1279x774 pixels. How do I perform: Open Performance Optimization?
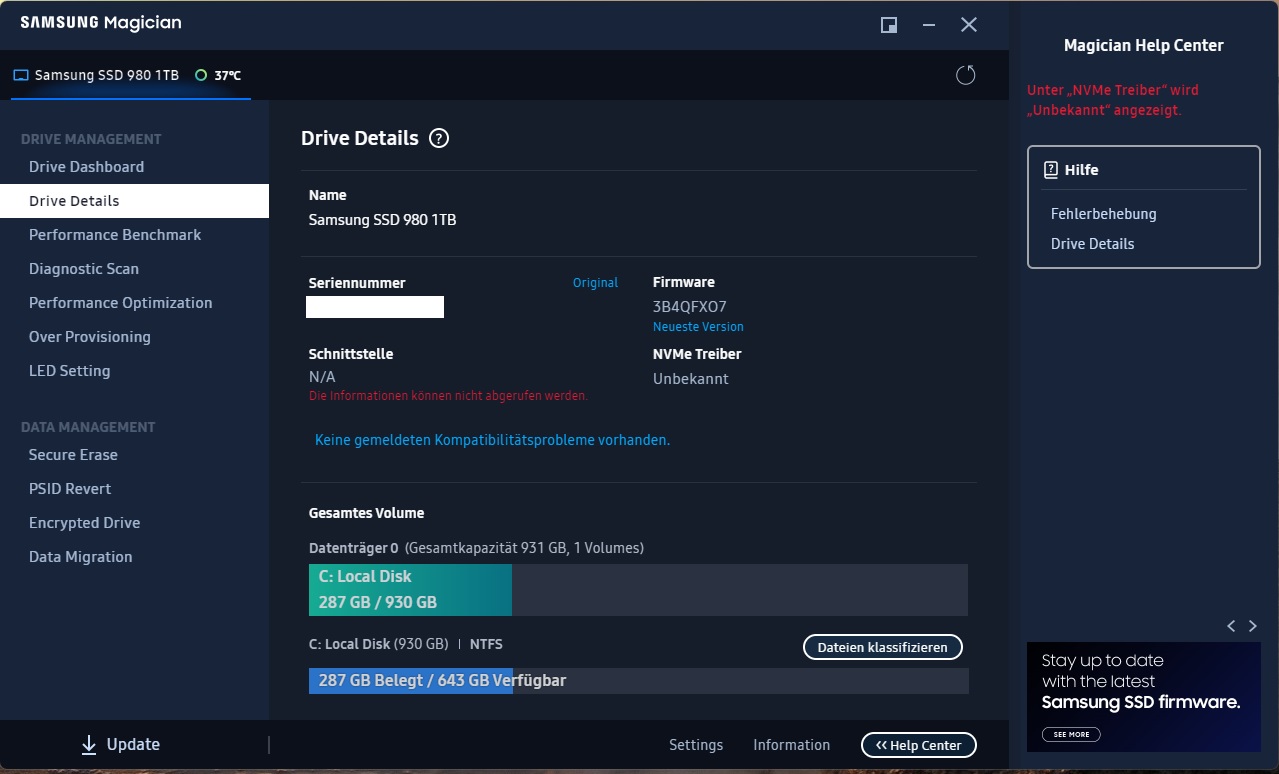click(120, 303)
